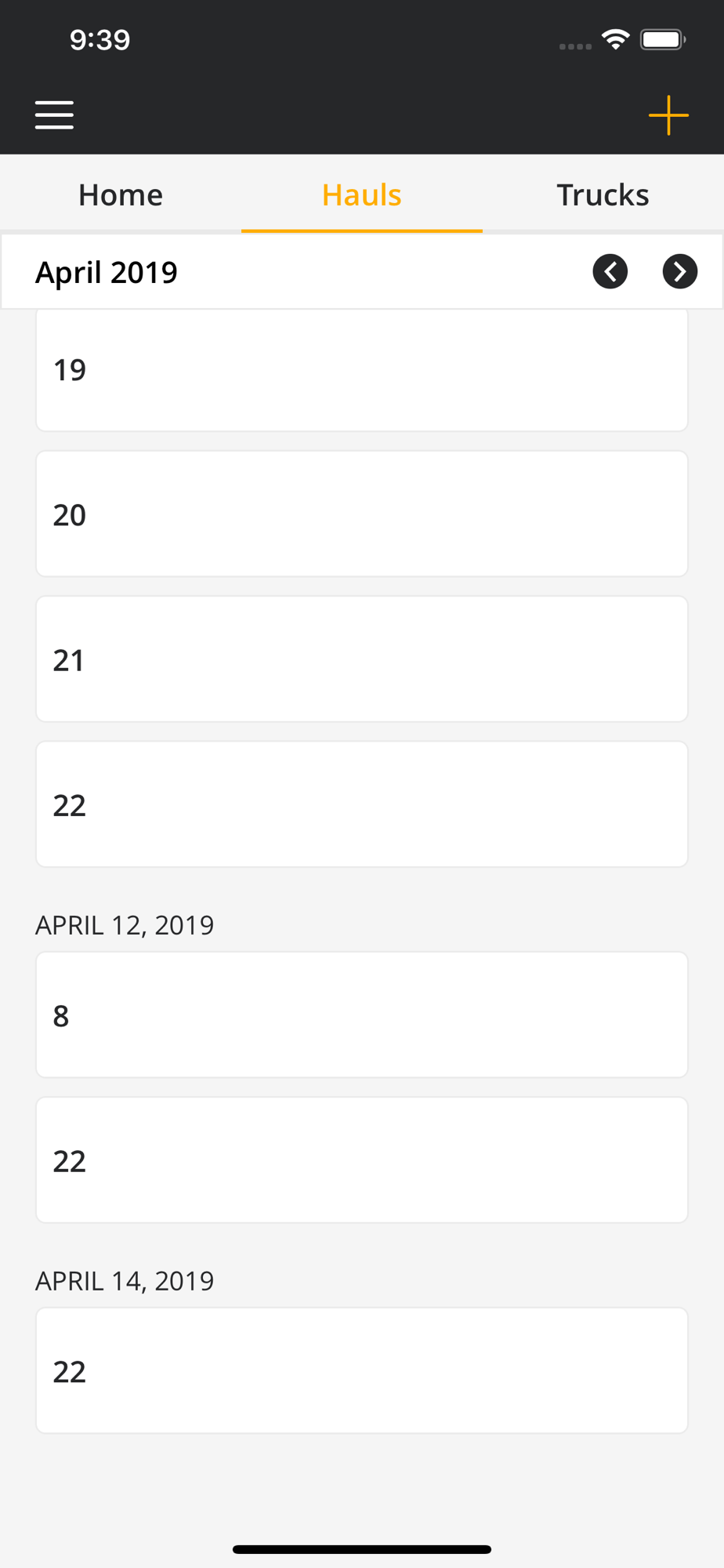The image size is (724, 1568).
Task: Tap the orange plus icon to add
Action: click(668, 115)
